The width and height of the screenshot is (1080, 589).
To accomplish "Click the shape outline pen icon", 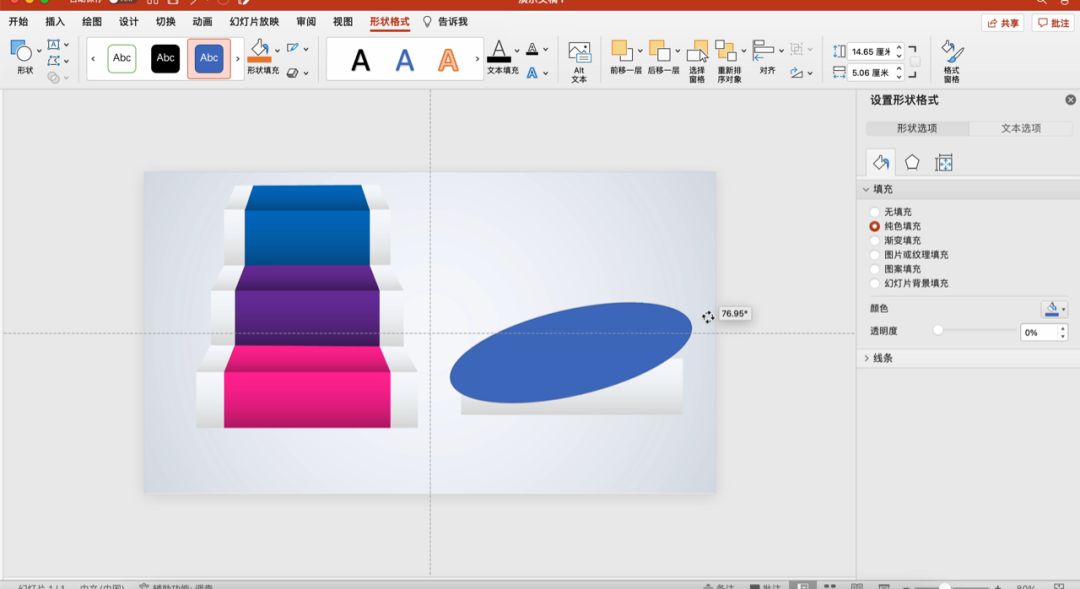I will click(x=293, y=48).
